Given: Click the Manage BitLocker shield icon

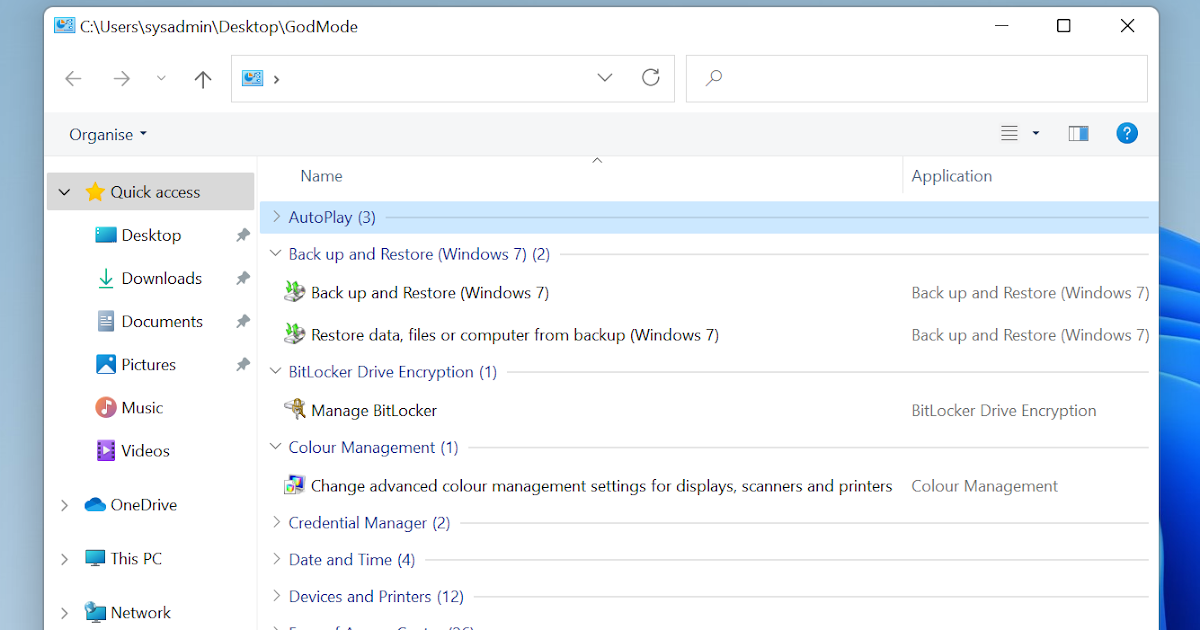Looking at the screenshot, I should tap(296, 410).
